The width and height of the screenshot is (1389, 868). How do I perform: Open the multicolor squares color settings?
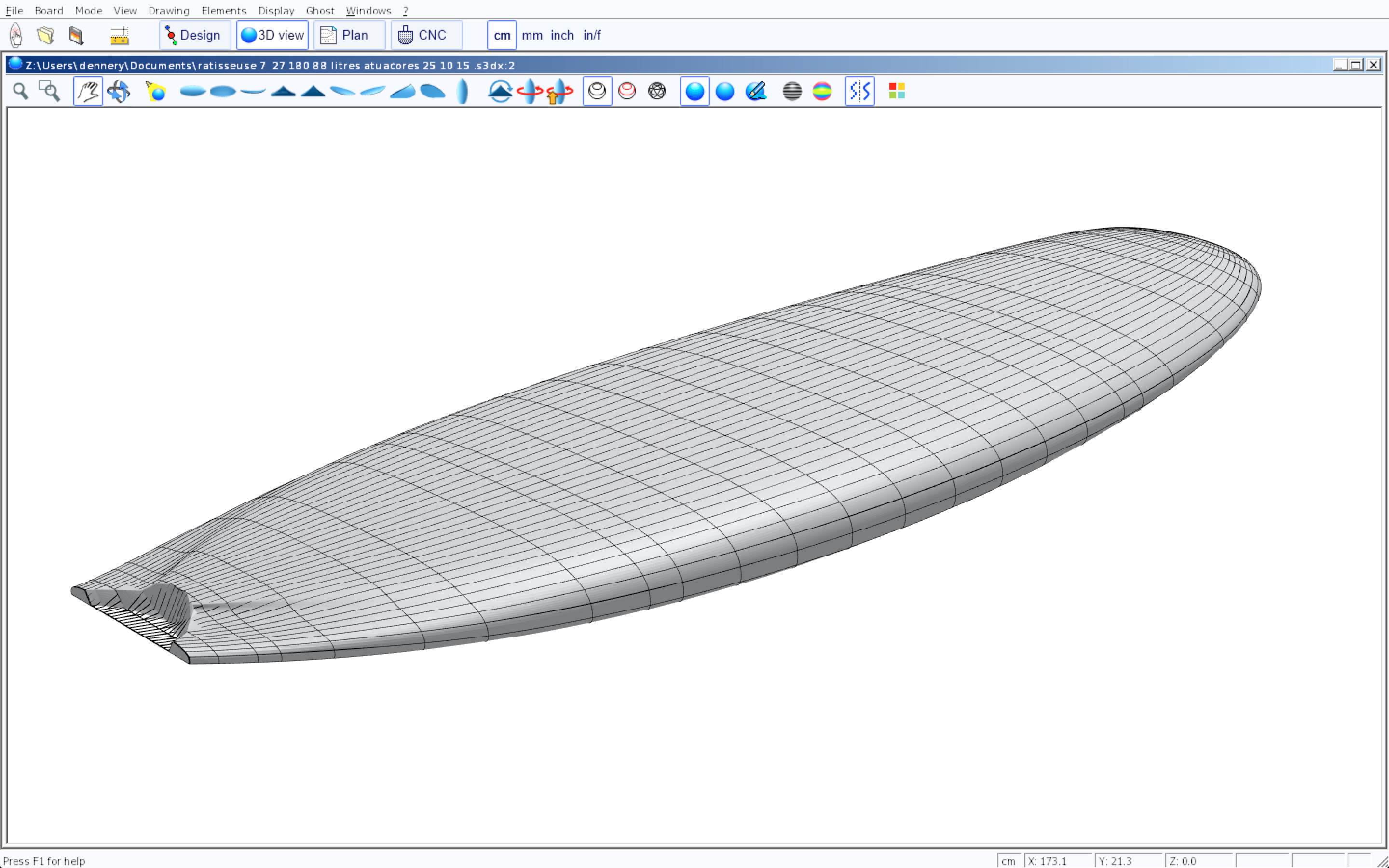tap(897, 91)
